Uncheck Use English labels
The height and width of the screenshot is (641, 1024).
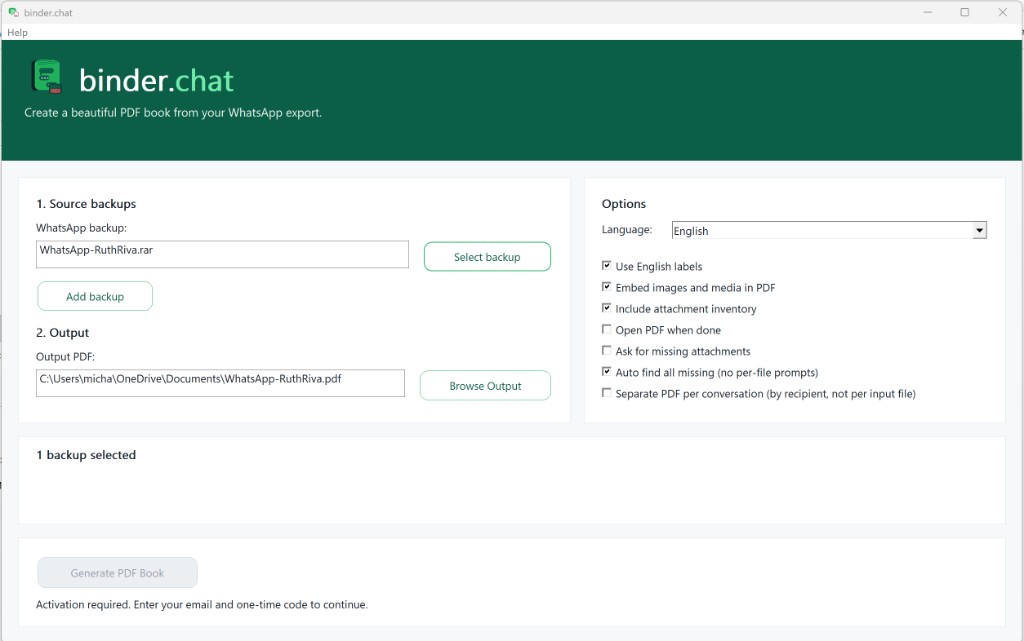pos(607,266)
